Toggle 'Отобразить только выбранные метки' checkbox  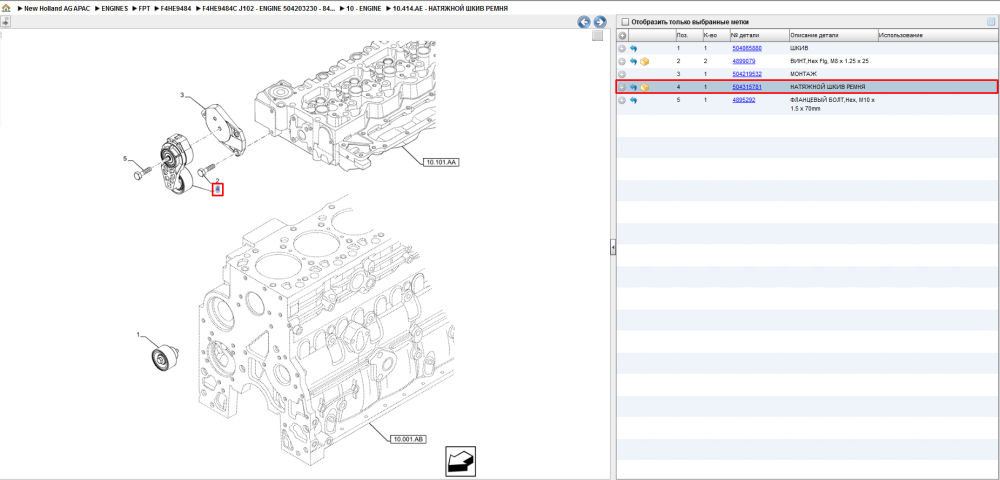click(625, 22)
